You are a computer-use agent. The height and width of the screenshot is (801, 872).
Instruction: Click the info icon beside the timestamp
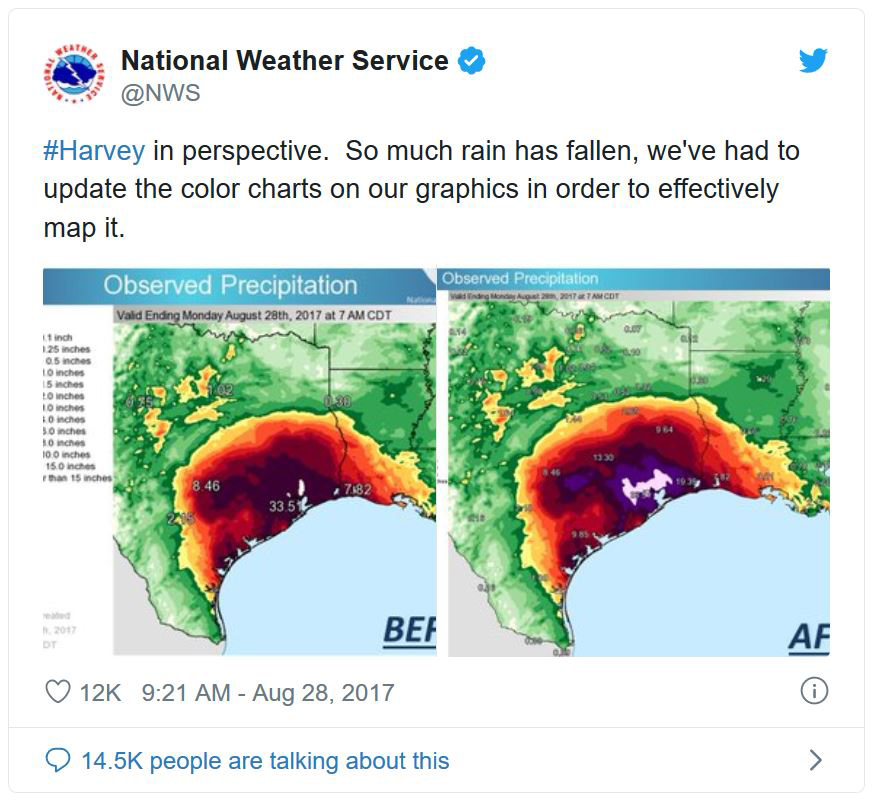point(815,691)
